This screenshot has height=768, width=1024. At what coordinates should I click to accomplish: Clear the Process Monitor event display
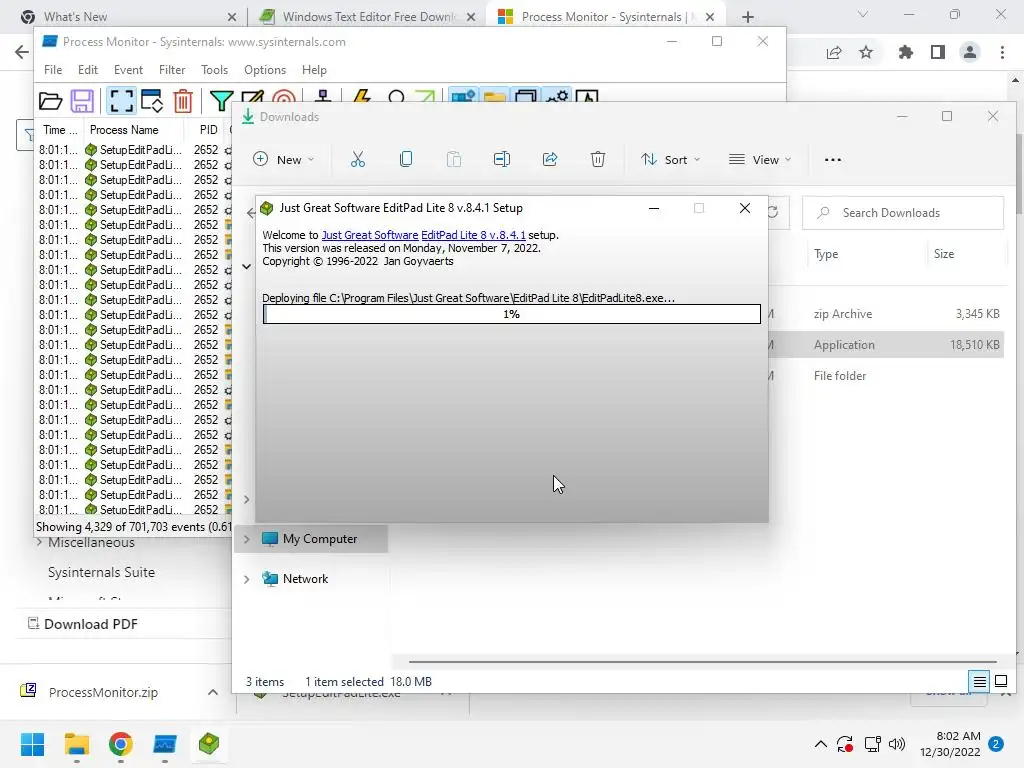[x=183, y=101]
